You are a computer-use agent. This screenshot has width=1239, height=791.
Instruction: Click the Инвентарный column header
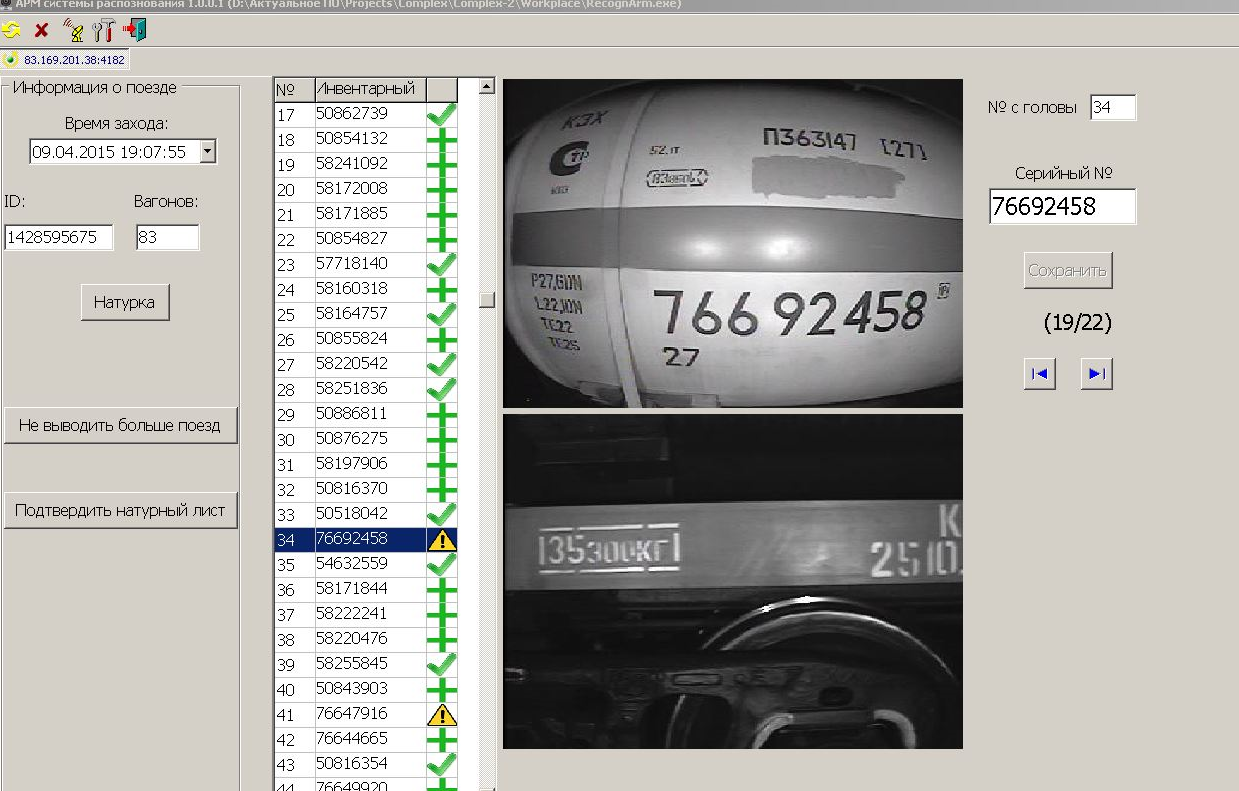point(371,89)
